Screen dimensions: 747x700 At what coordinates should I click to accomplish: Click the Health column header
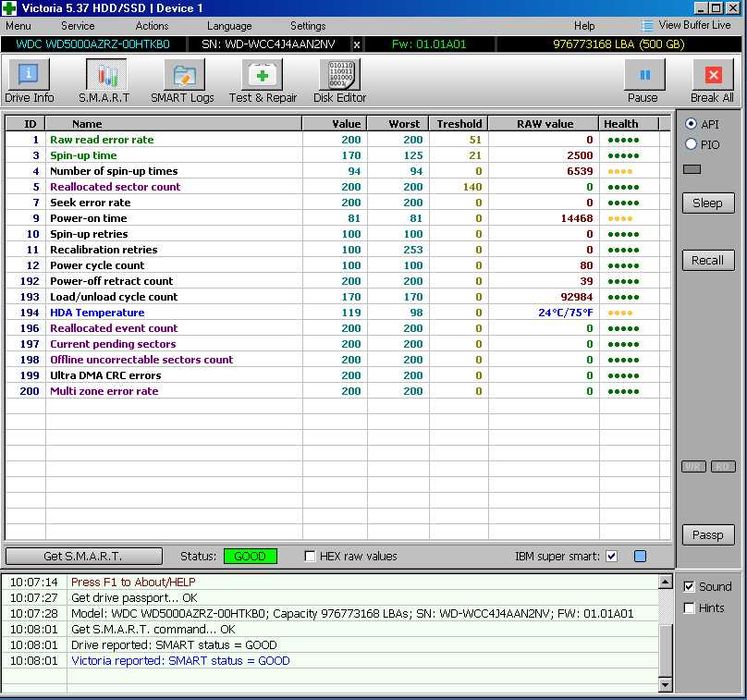[628, 124]
